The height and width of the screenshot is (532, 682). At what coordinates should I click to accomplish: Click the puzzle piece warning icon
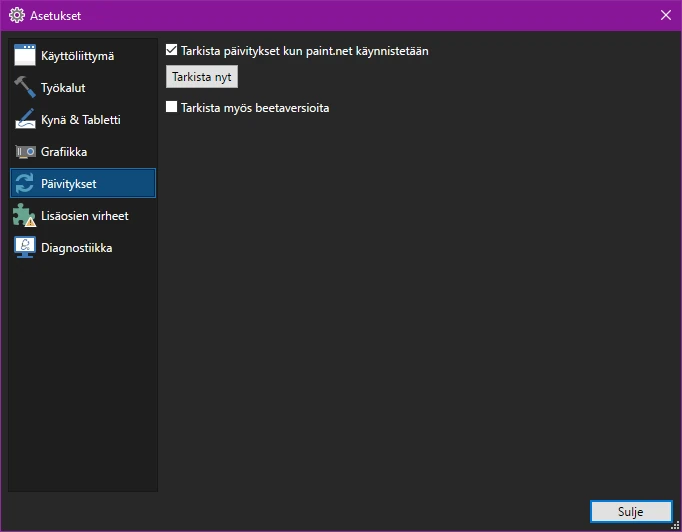tap(25, 216)
